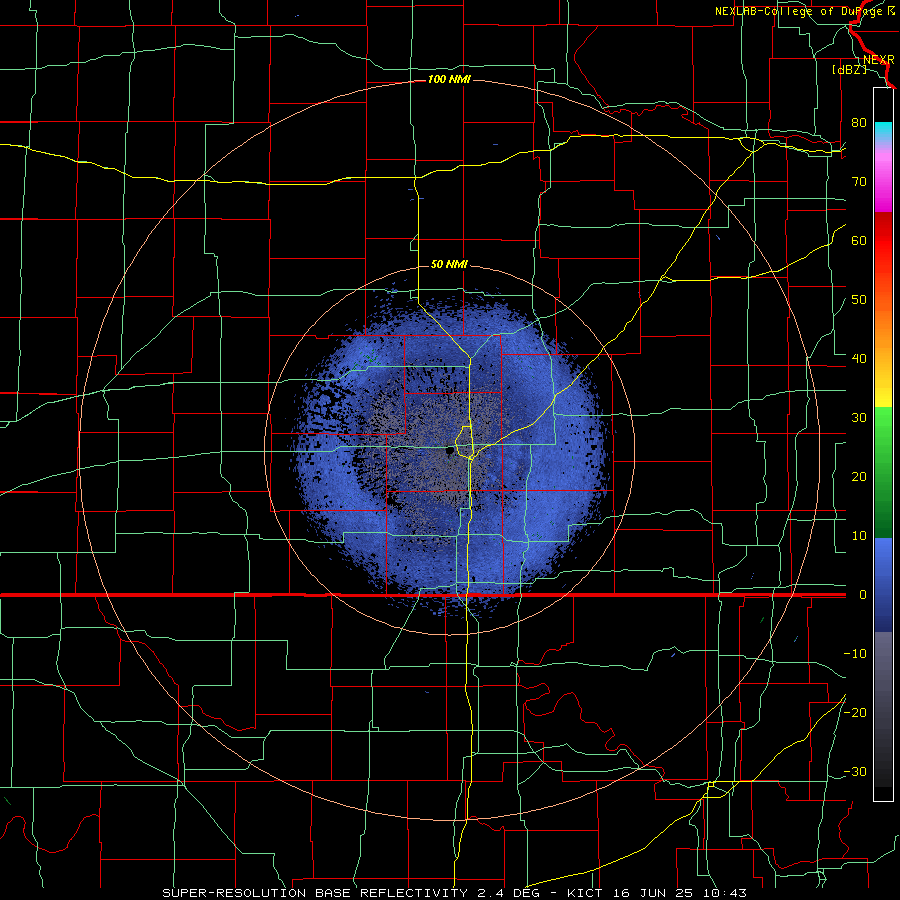Click the 30 value on the dBZ scale

pyautogui.click(x=859, y=417)
